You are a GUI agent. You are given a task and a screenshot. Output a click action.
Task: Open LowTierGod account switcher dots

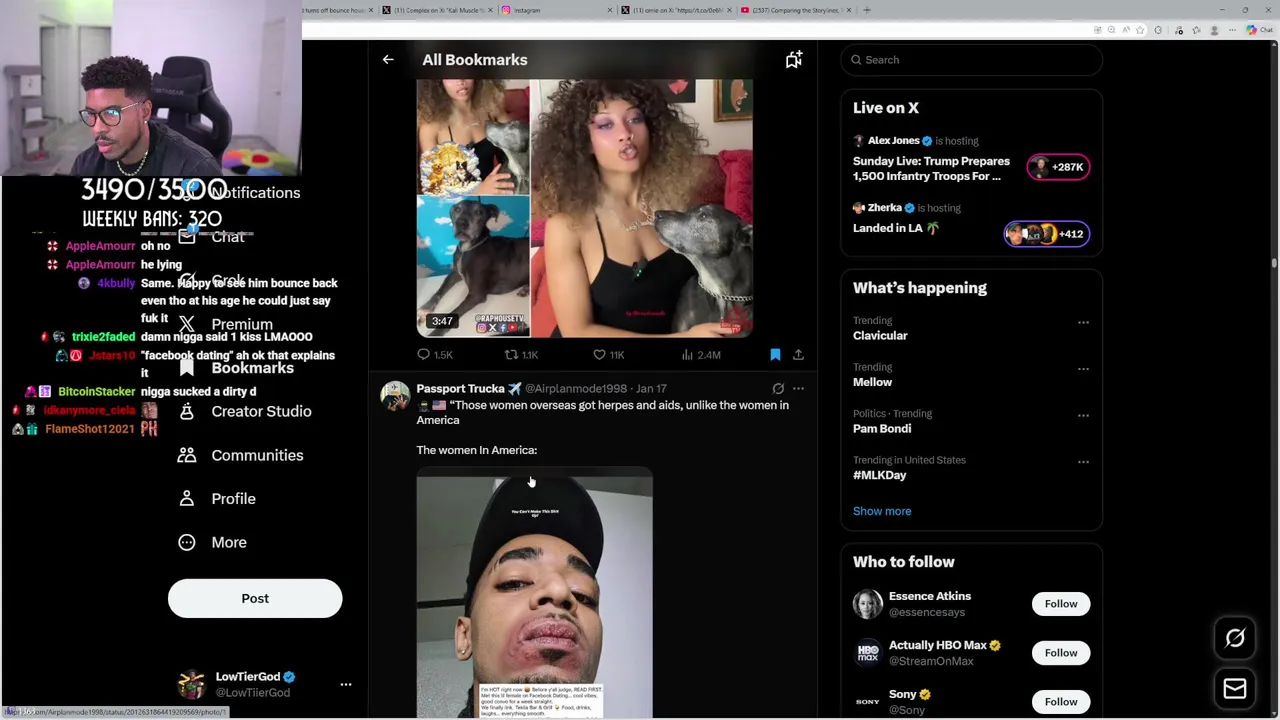(x=346, y=685)
